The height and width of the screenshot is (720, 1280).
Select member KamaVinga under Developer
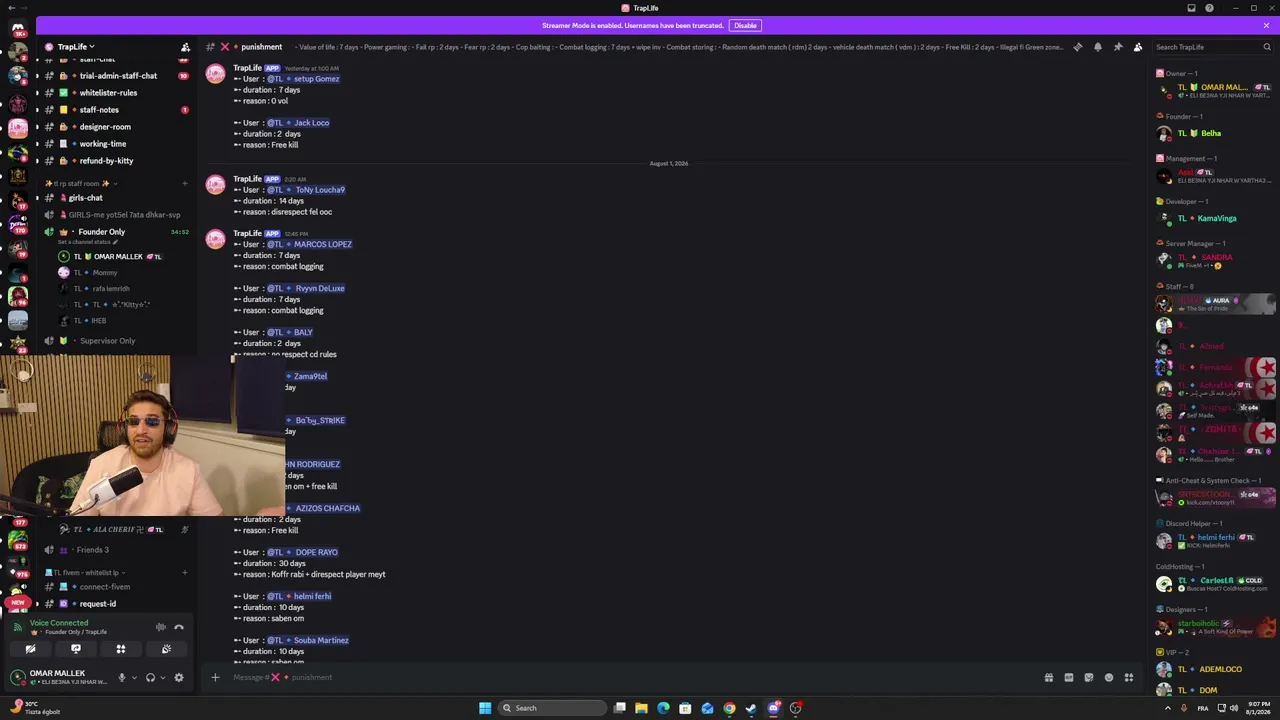(x=1215, y=218)
